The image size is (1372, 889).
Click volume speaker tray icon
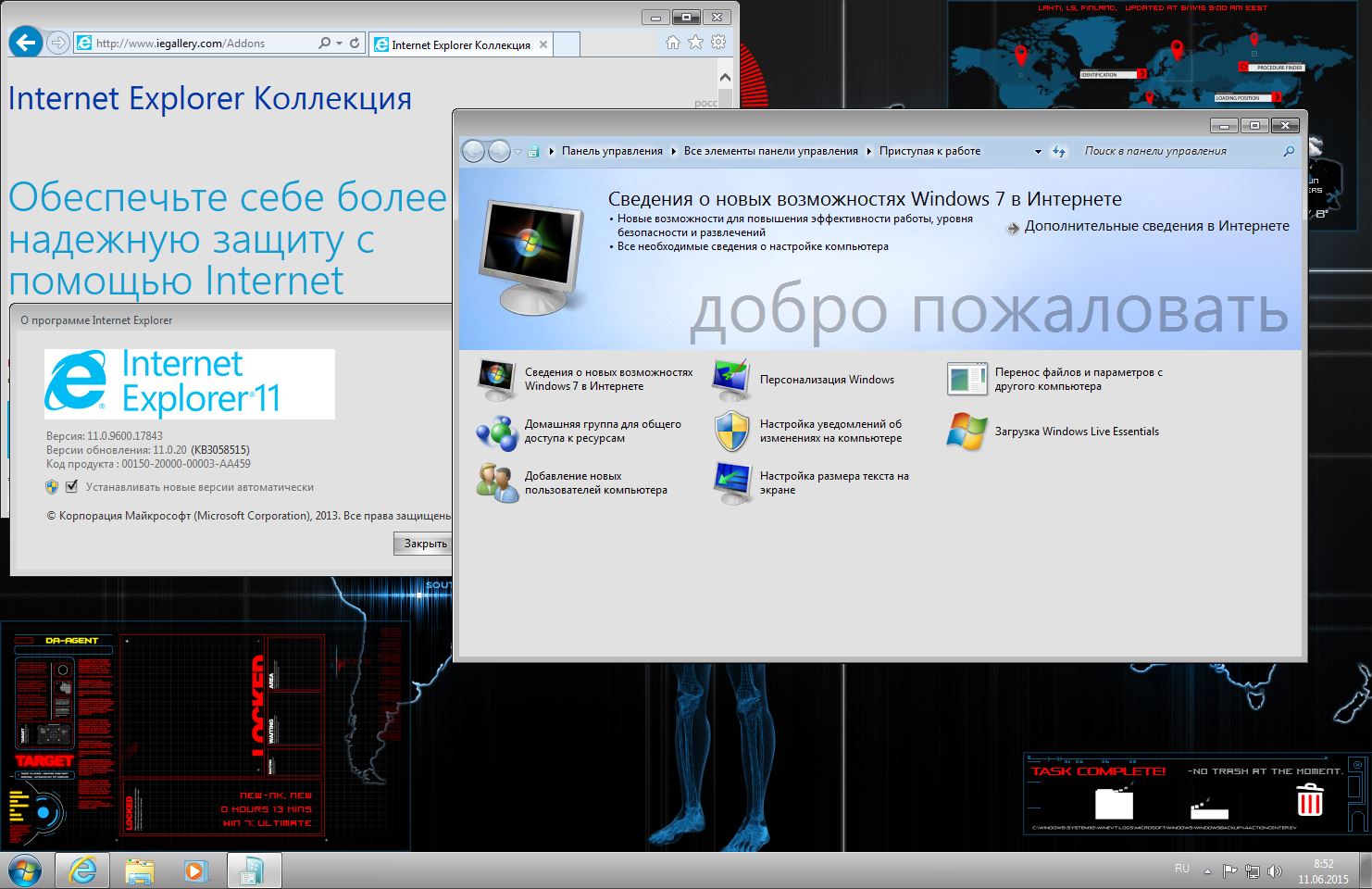click(x=1274, y=871)
